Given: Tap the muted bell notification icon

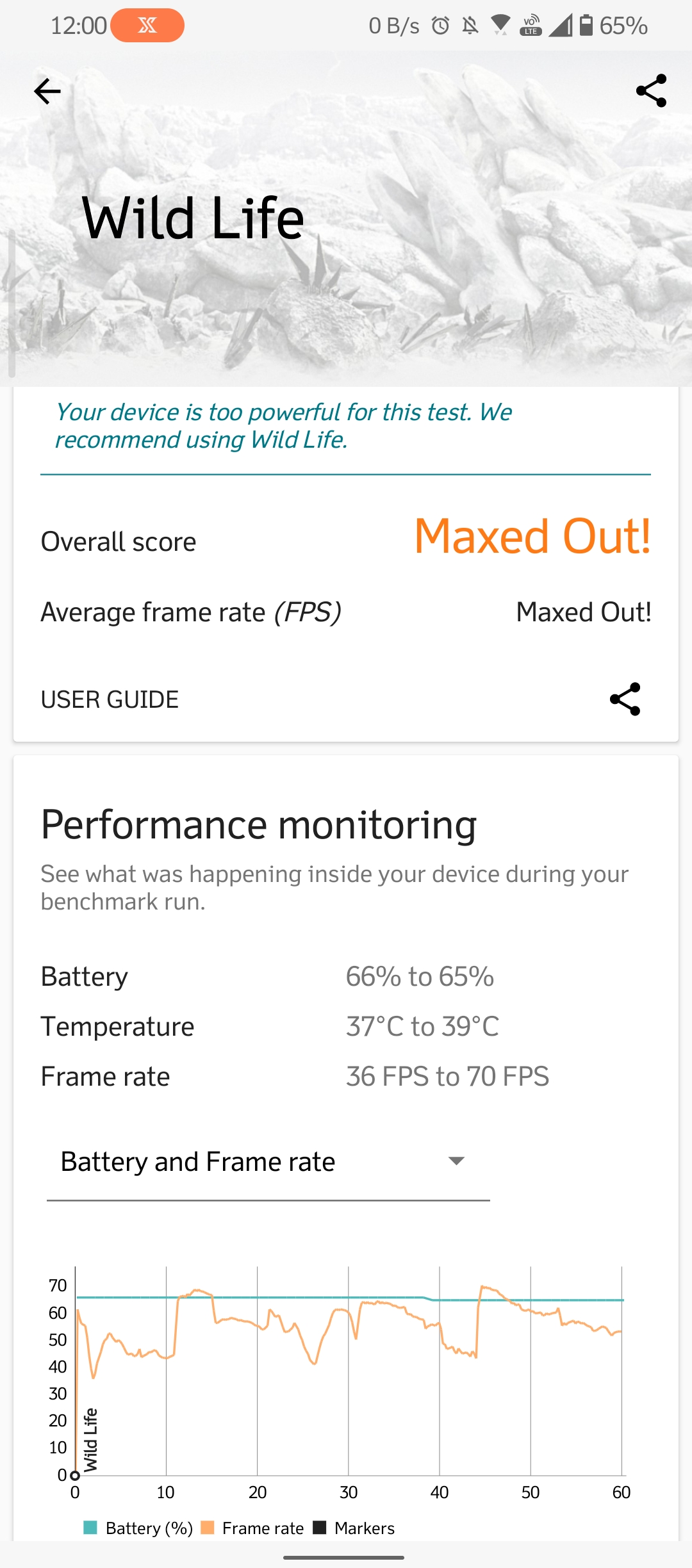Looking at the screenshot, I should 470,26.
